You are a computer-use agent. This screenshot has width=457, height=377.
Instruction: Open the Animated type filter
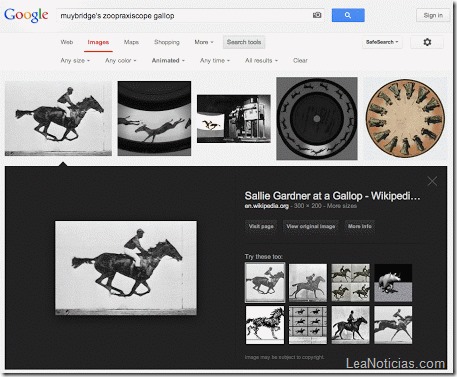point(168,60)
